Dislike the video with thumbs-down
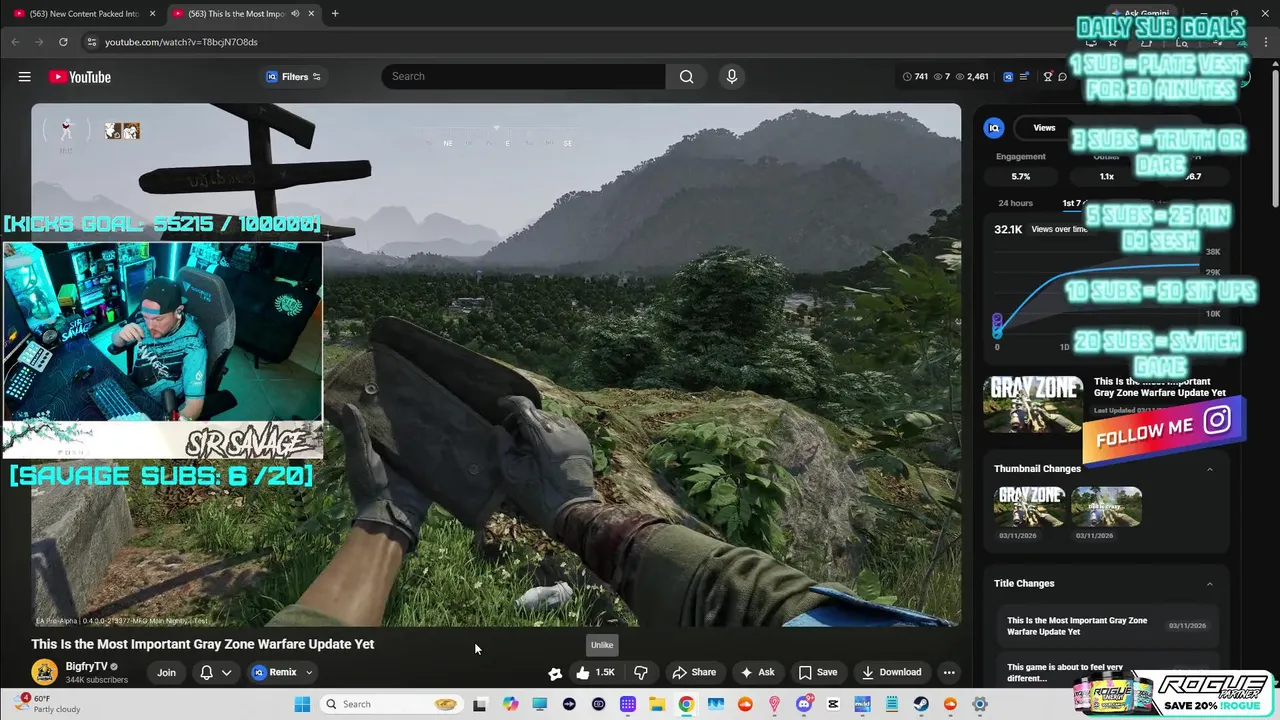Viewport: 1280px width, 720px height. tap(641, 672)
